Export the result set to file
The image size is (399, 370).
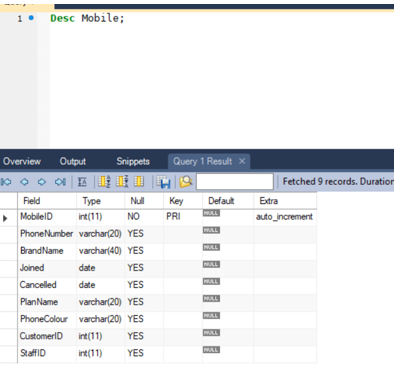tap(163, 182)
